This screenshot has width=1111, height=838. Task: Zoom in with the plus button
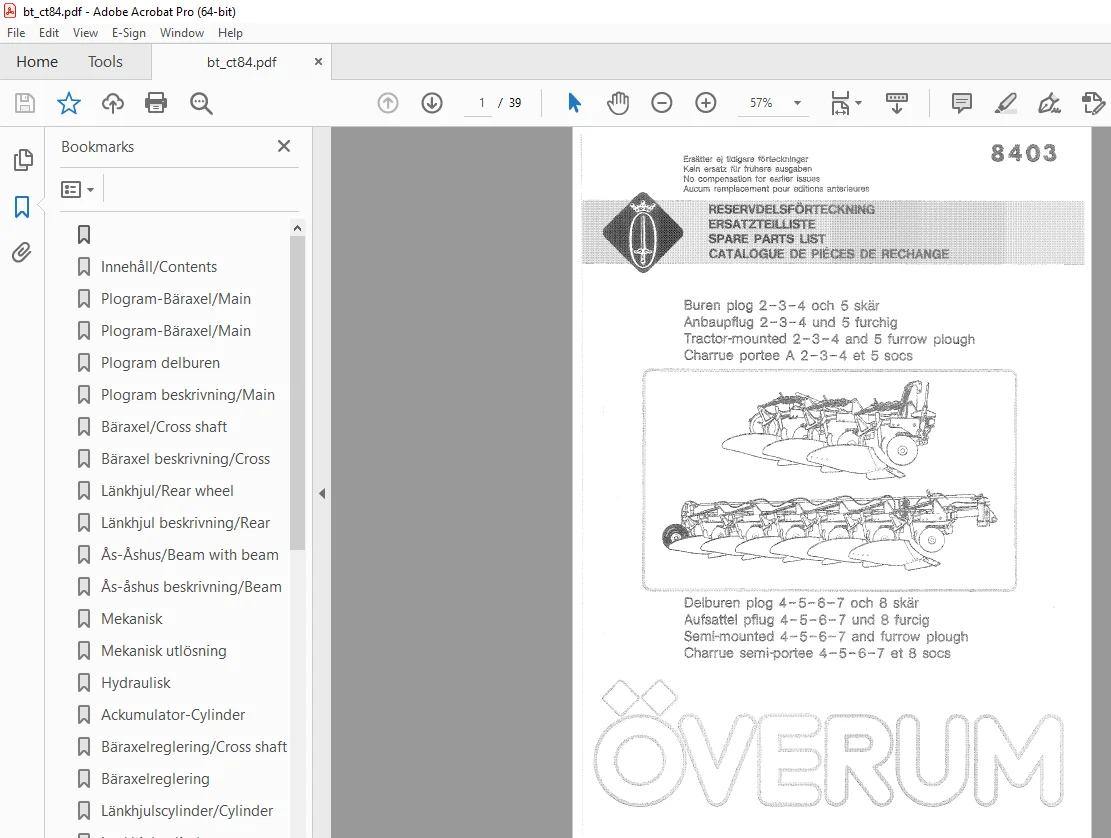pyautogui.click(x=706, y=103)
